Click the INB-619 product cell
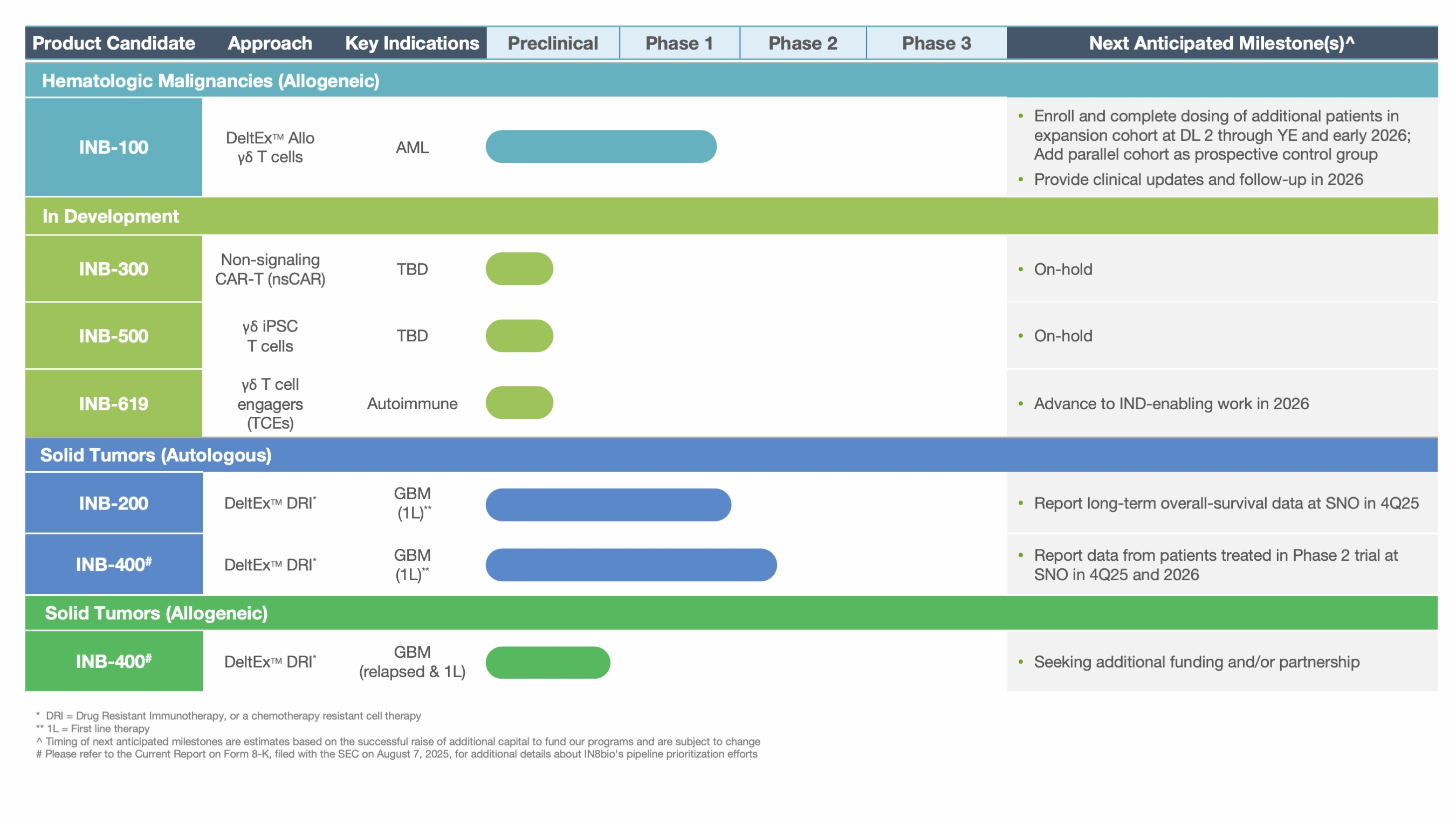 [x=114, y=403]
